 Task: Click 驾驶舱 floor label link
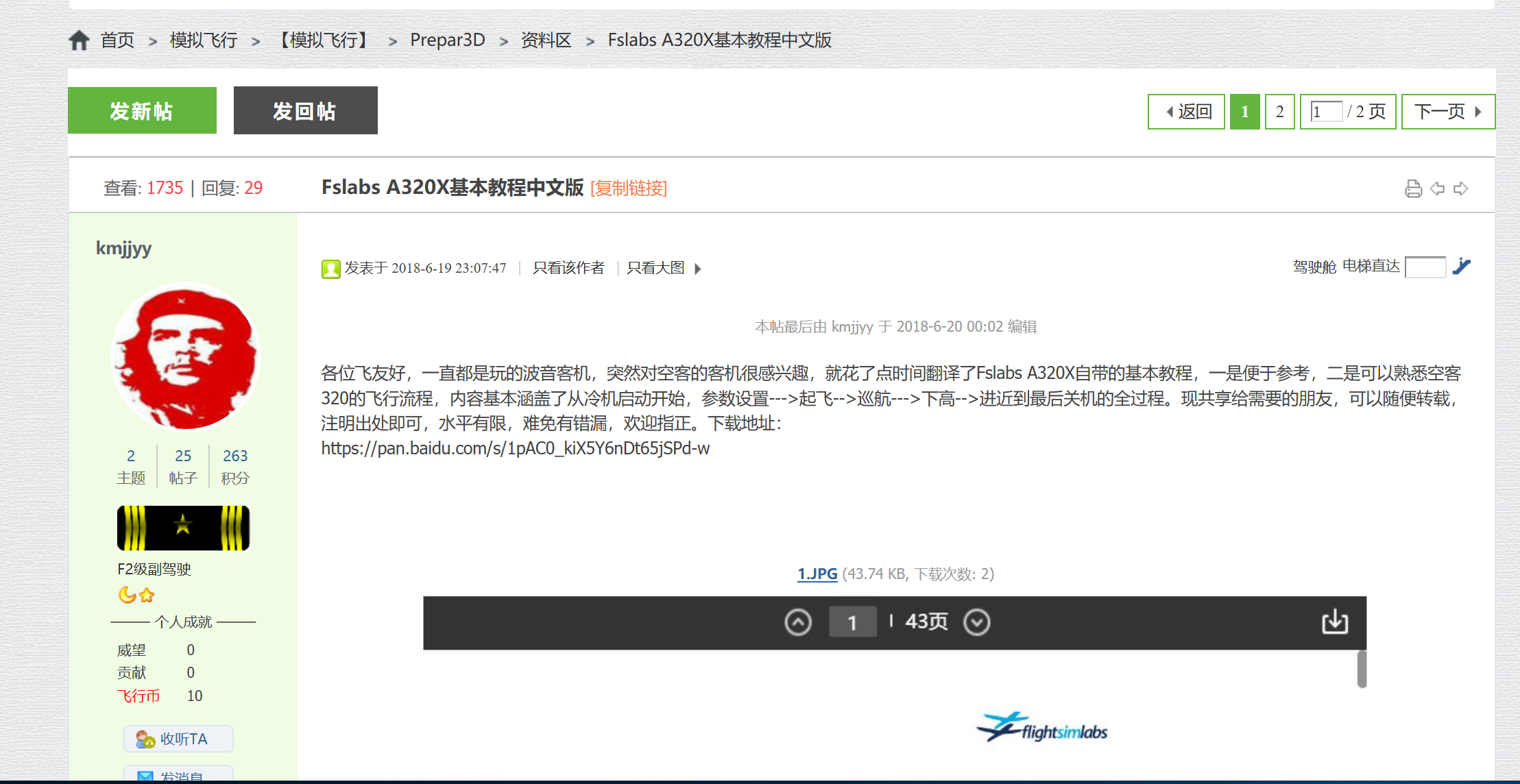[1315, 267]
